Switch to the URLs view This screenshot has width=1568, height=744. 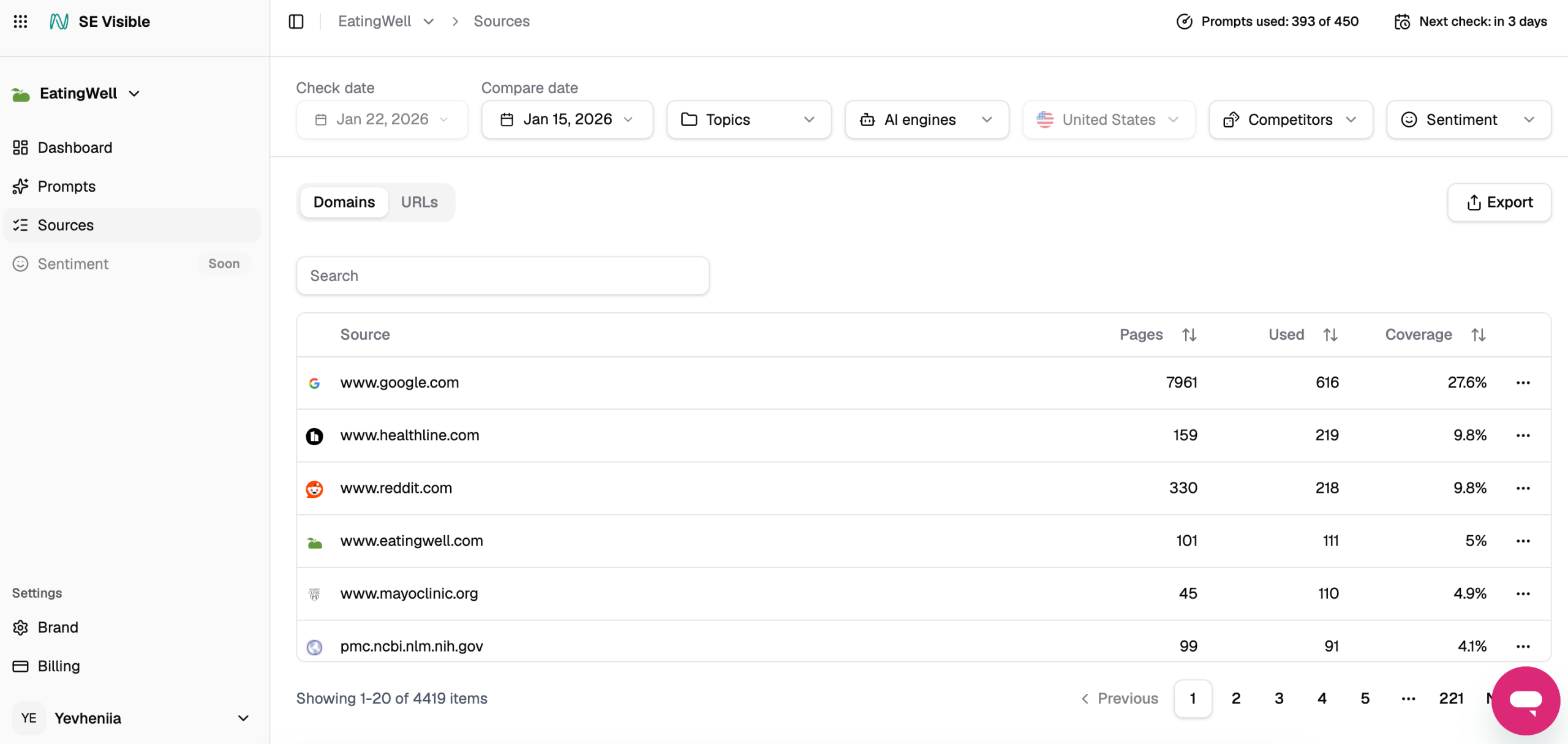(x=419, y=202)
